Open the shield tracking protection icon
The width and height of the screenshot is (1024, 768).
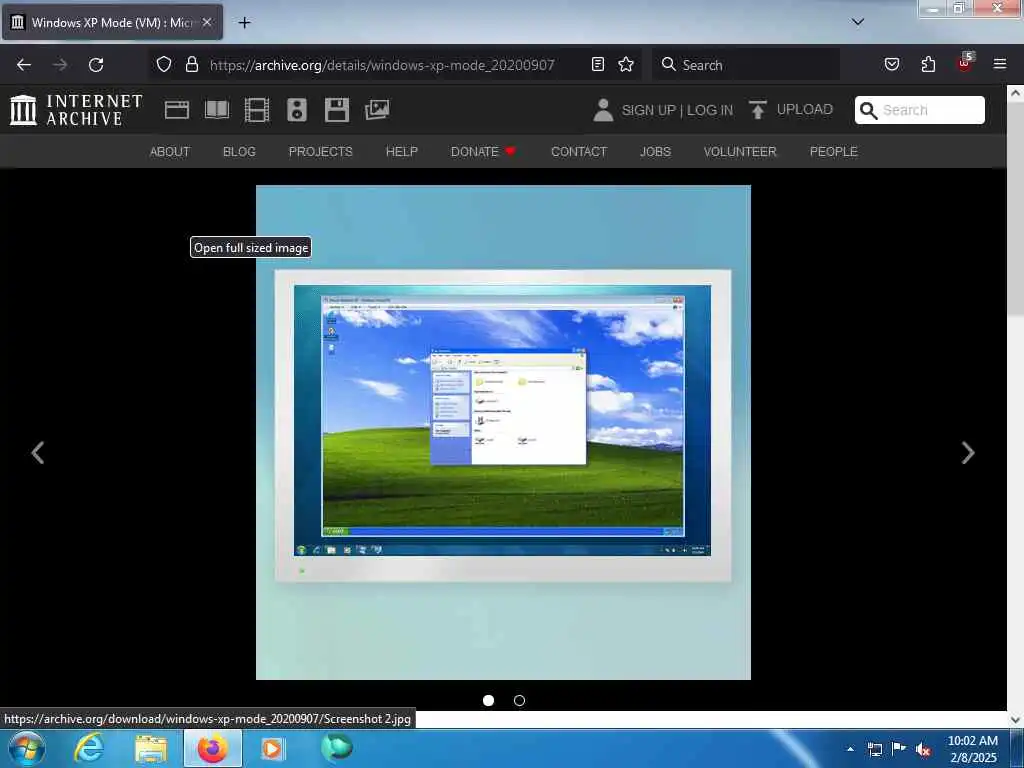coord(164,65)
